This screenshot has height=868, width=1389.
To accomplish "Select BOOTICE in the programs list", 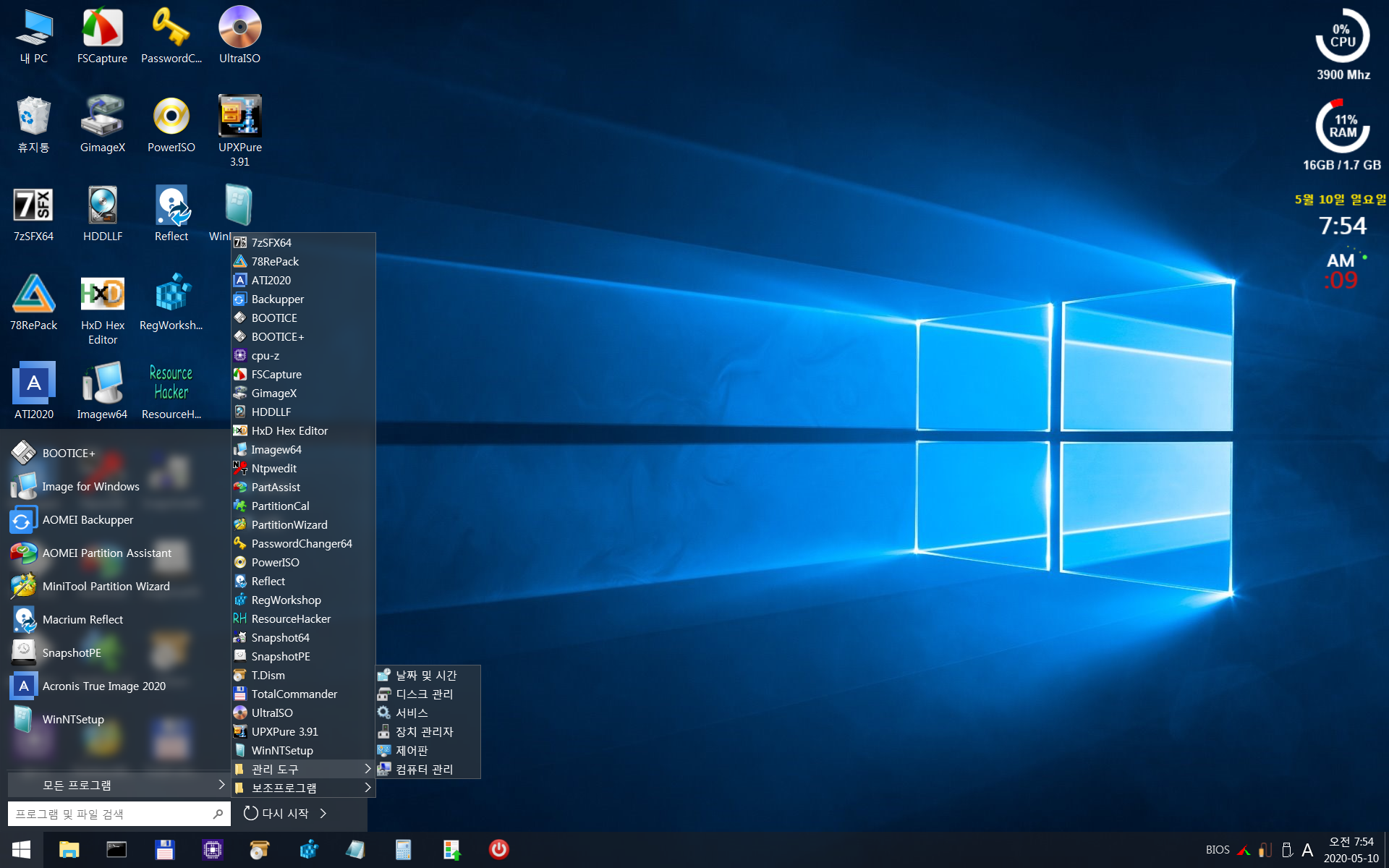I will point(303,318).
